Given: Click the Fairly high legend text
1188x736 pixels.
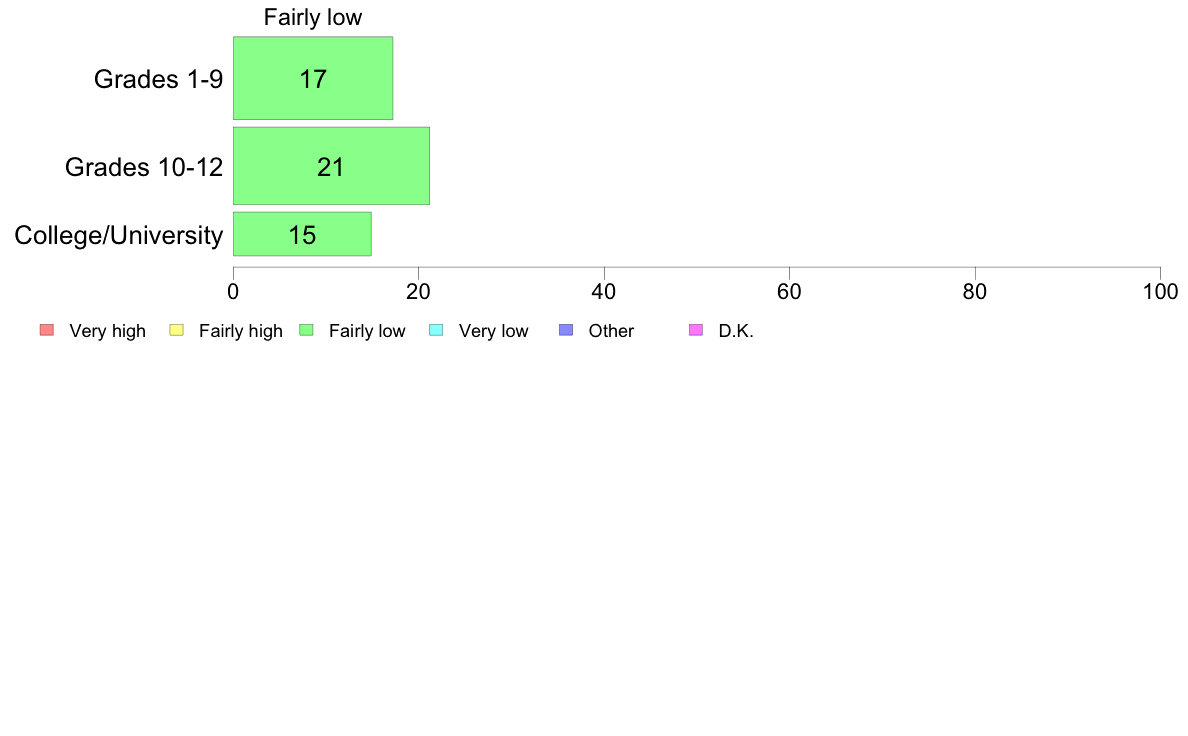Looking at the screenshot, I should (x=241, y=331).
